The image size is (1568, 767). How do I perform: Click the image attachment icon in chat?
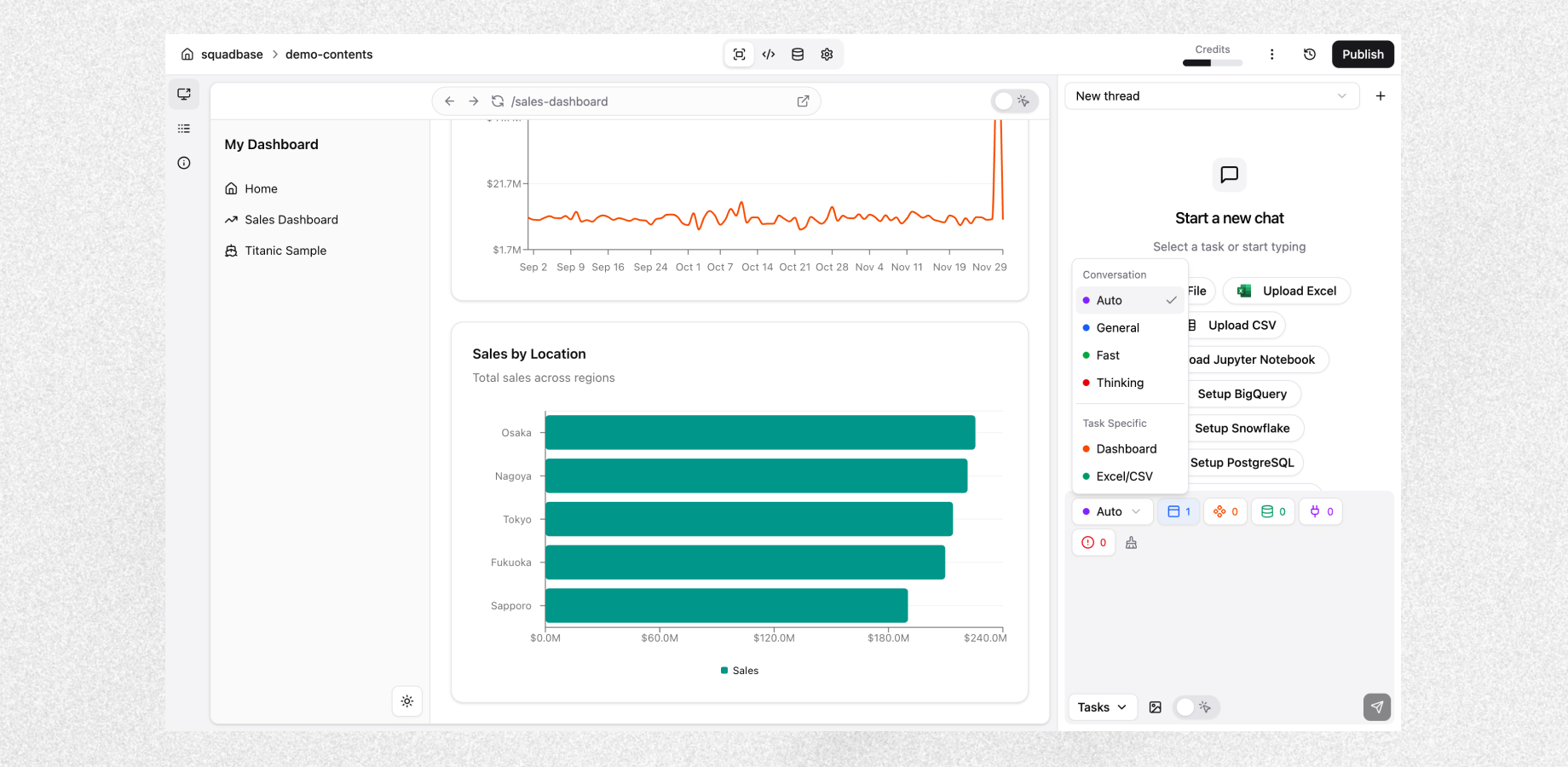(1156, 707)
